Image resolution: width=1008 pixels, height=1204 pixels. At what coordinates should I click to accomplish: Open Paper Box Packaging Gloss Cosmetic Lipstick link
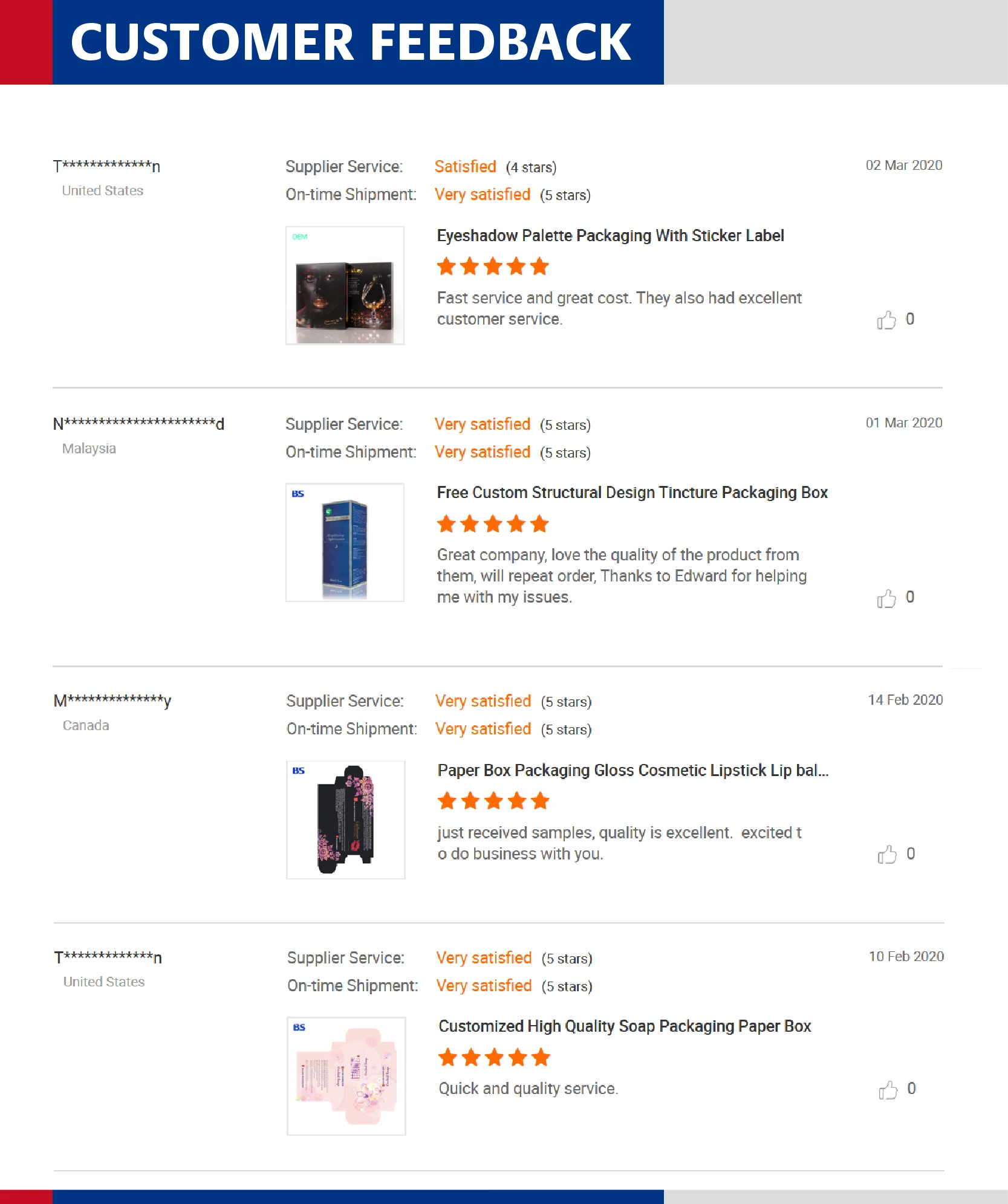632,771
